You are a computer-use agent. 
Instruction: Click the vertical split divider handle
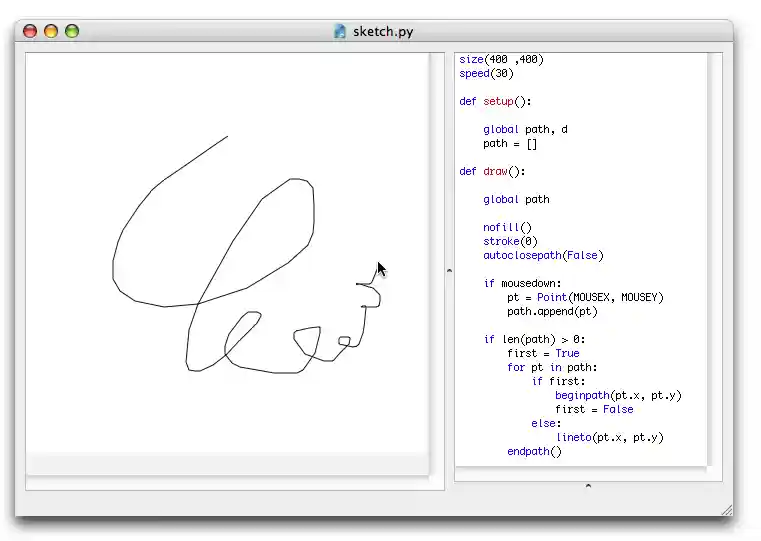click(449, 270)
